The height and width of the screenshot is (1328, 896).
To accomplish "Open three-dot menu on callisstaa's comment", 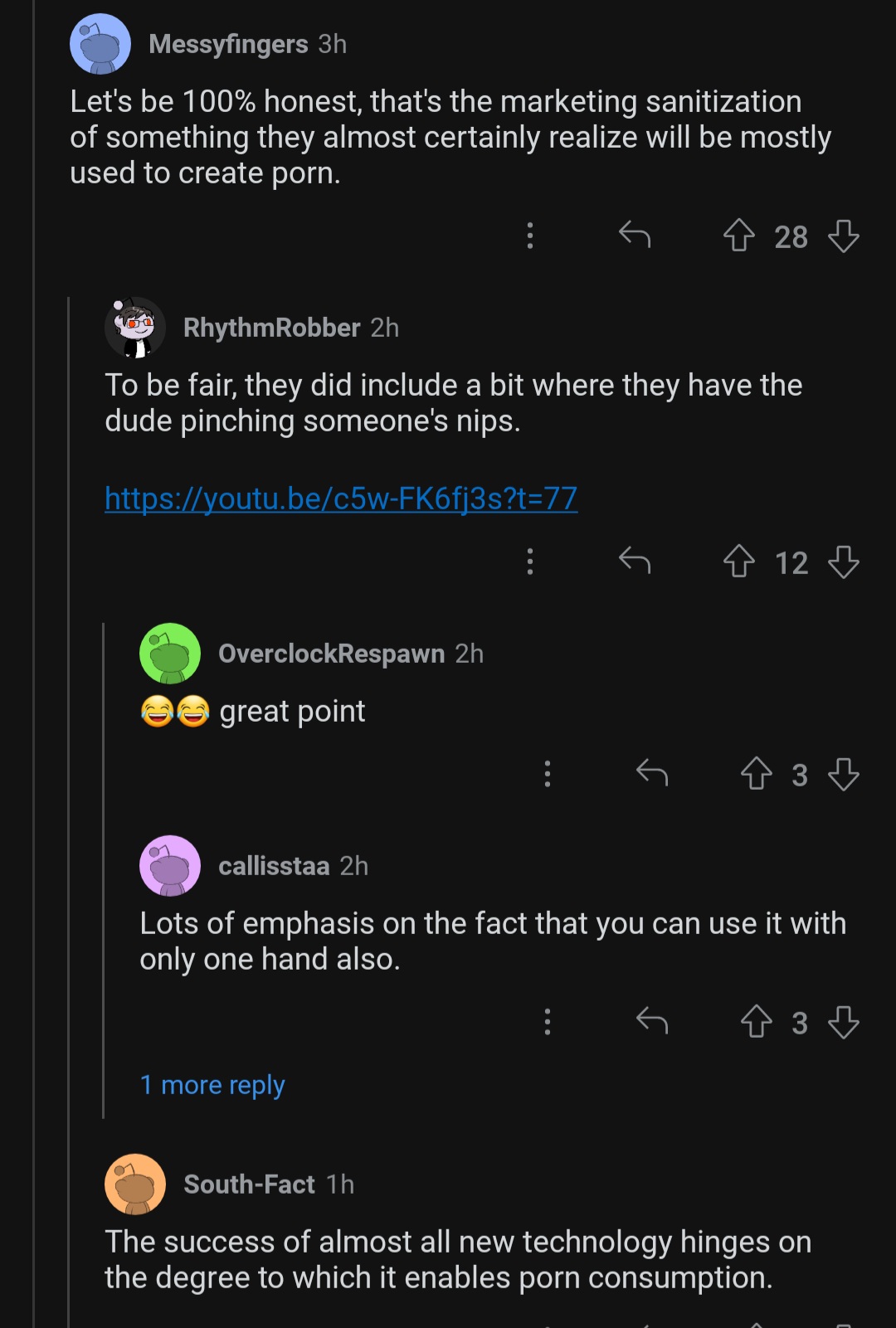I will [548, 1022].
